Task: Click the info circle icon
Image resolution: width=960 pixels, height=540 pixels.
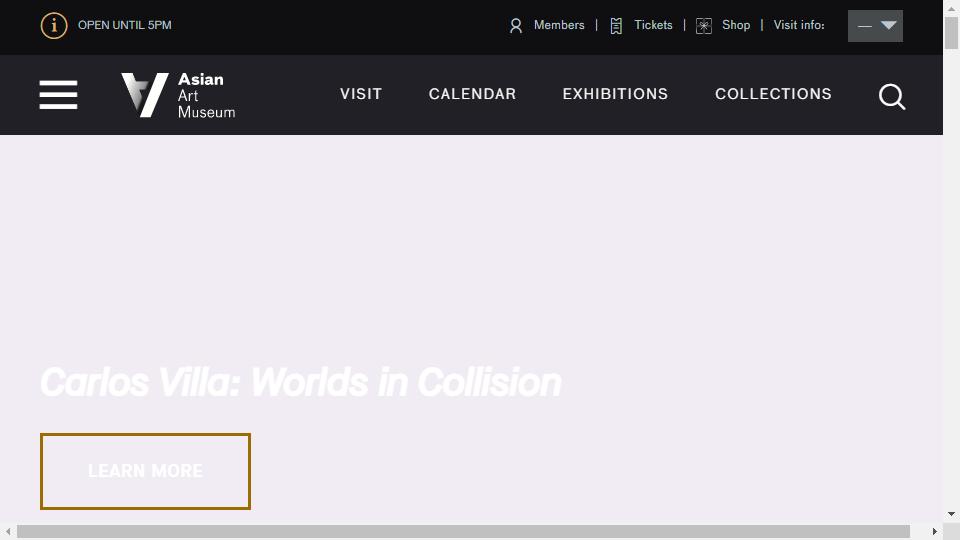Action: (54, 26)
